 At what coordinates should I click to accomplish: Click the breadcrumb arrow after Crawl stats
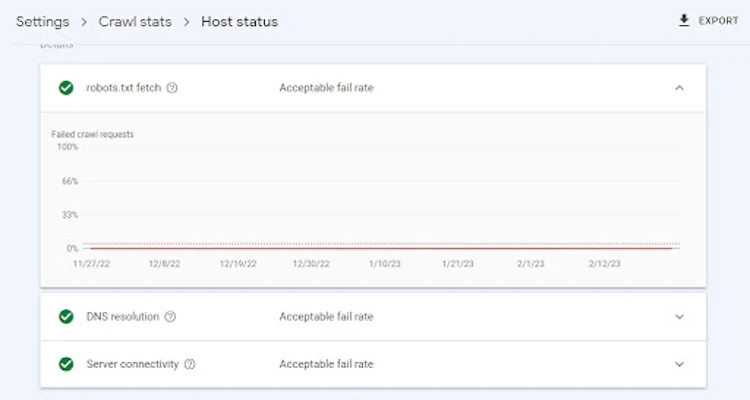[186, 22]
